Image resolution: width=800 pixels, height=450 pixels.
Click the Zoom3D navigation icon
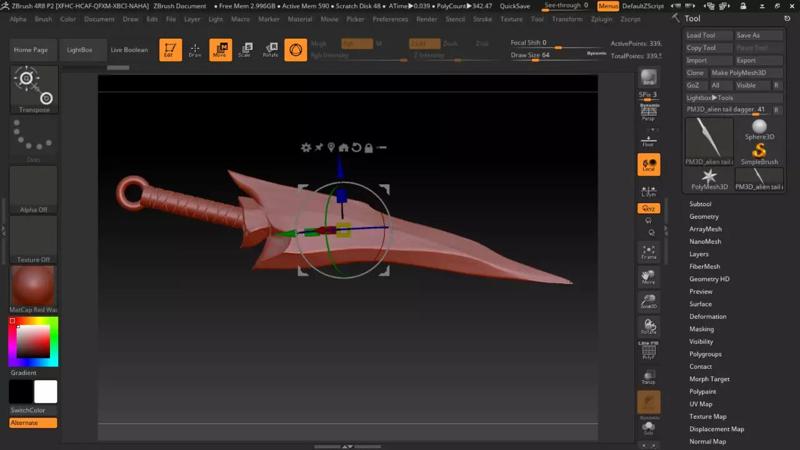[648, 302]
